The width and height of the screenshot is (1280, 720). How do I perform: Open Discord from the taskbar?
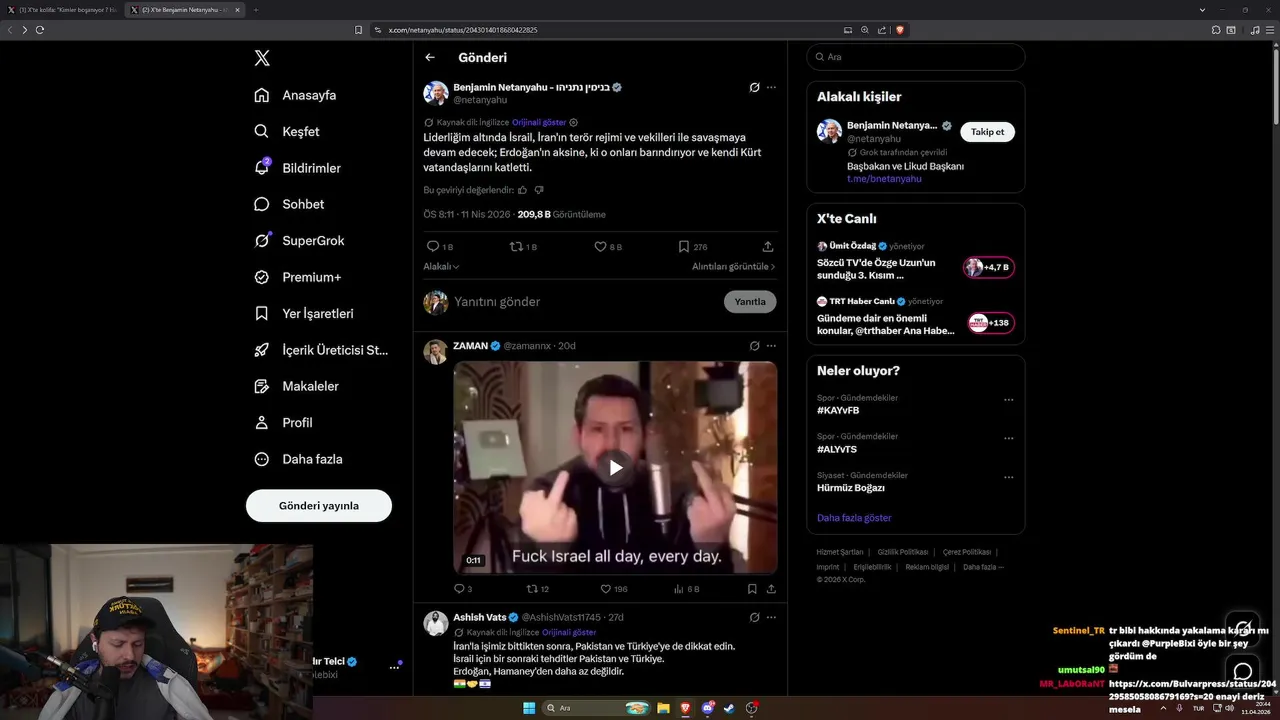click(x=708, y=708)
